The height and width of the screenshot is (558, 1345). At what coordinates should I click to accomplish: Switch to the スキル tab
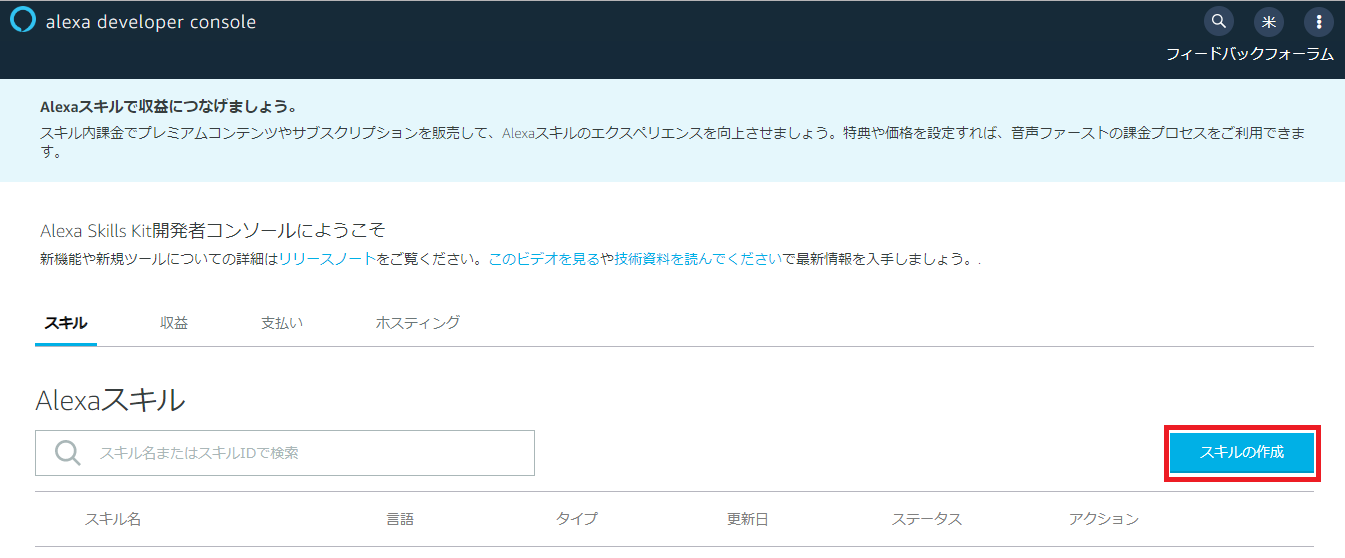66,323
